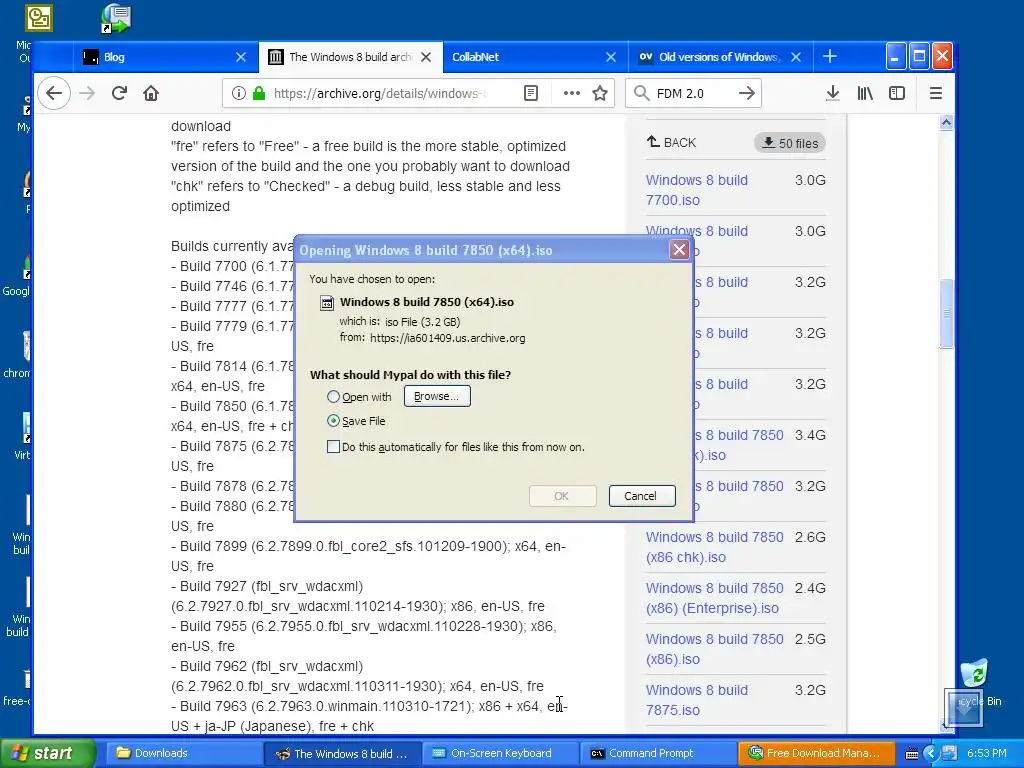Click the 2.6G size text
This screenshot has height=768, width=1024.
pos(810,537)
